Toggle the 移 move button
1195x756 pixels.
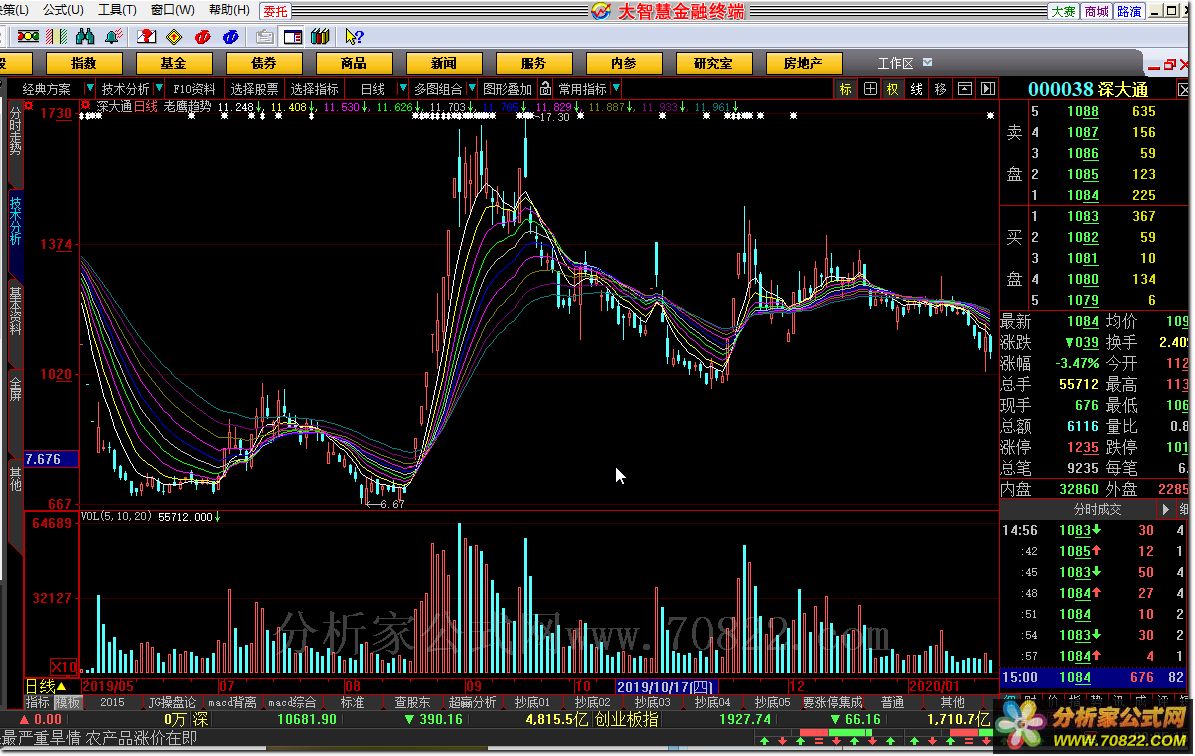point(940,89)
